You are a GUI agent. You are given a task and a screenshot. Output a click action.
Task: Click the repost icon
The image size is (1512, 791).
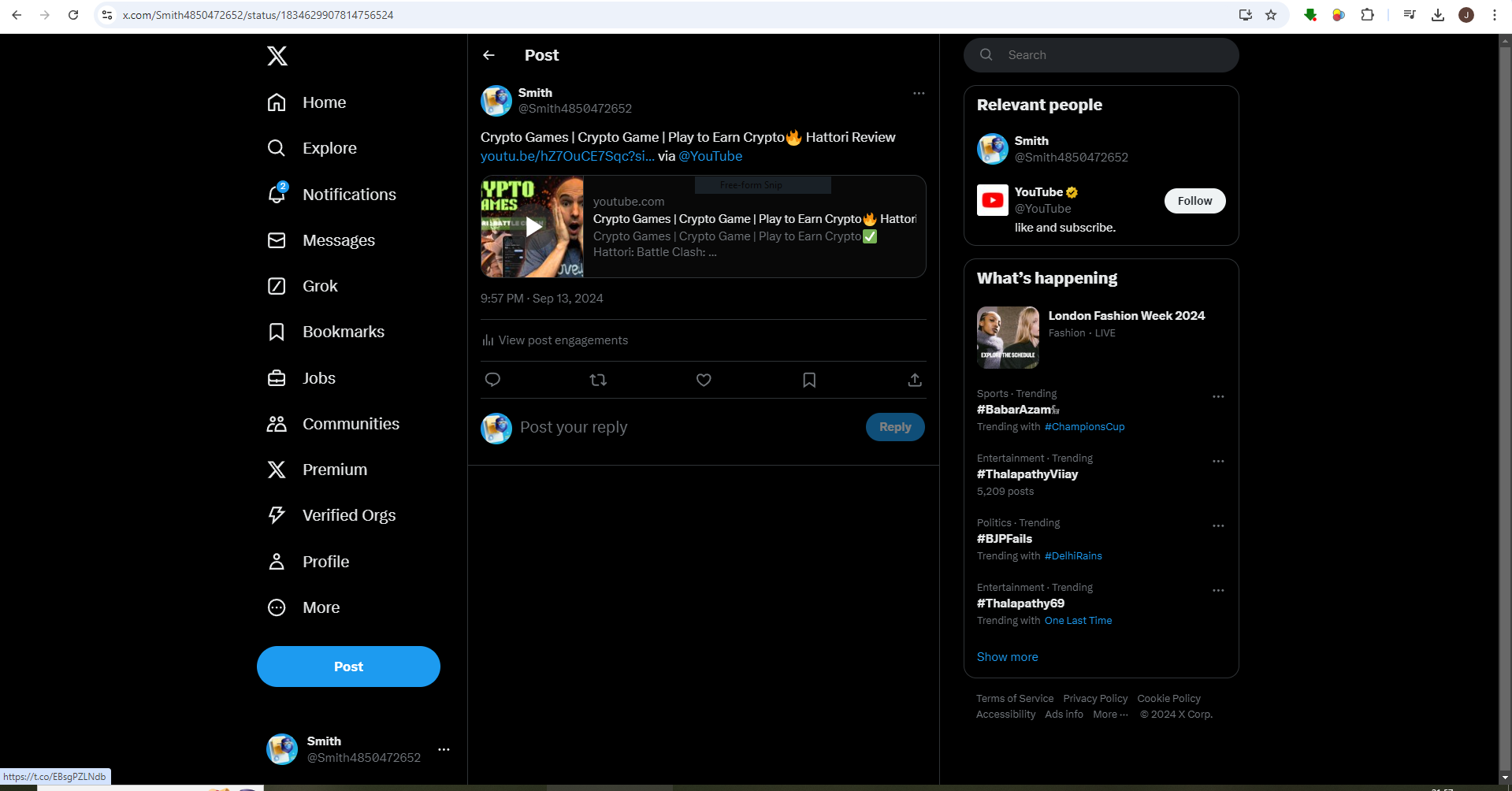(598, 380)
